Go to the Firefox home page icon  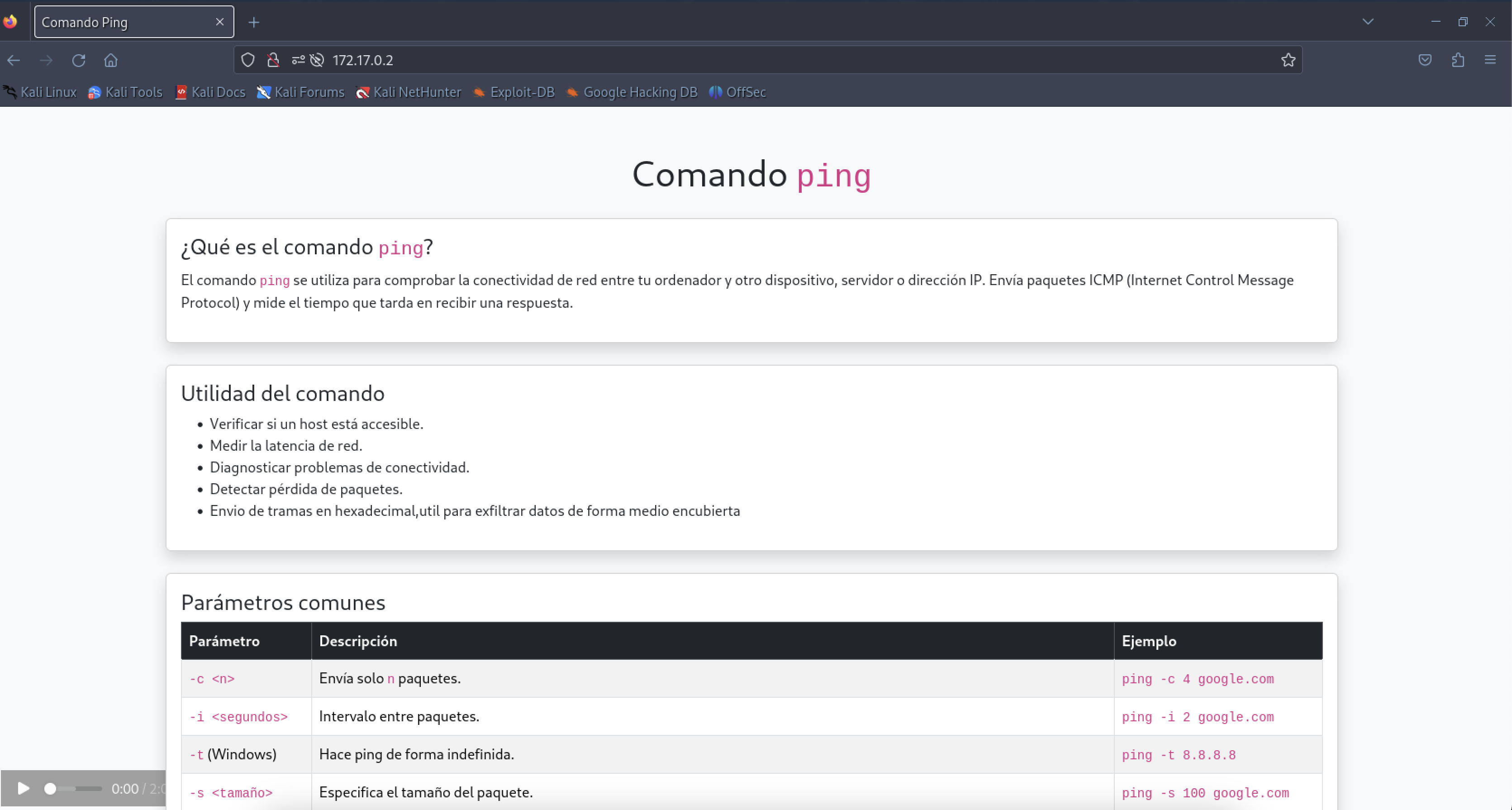[111, 60]
